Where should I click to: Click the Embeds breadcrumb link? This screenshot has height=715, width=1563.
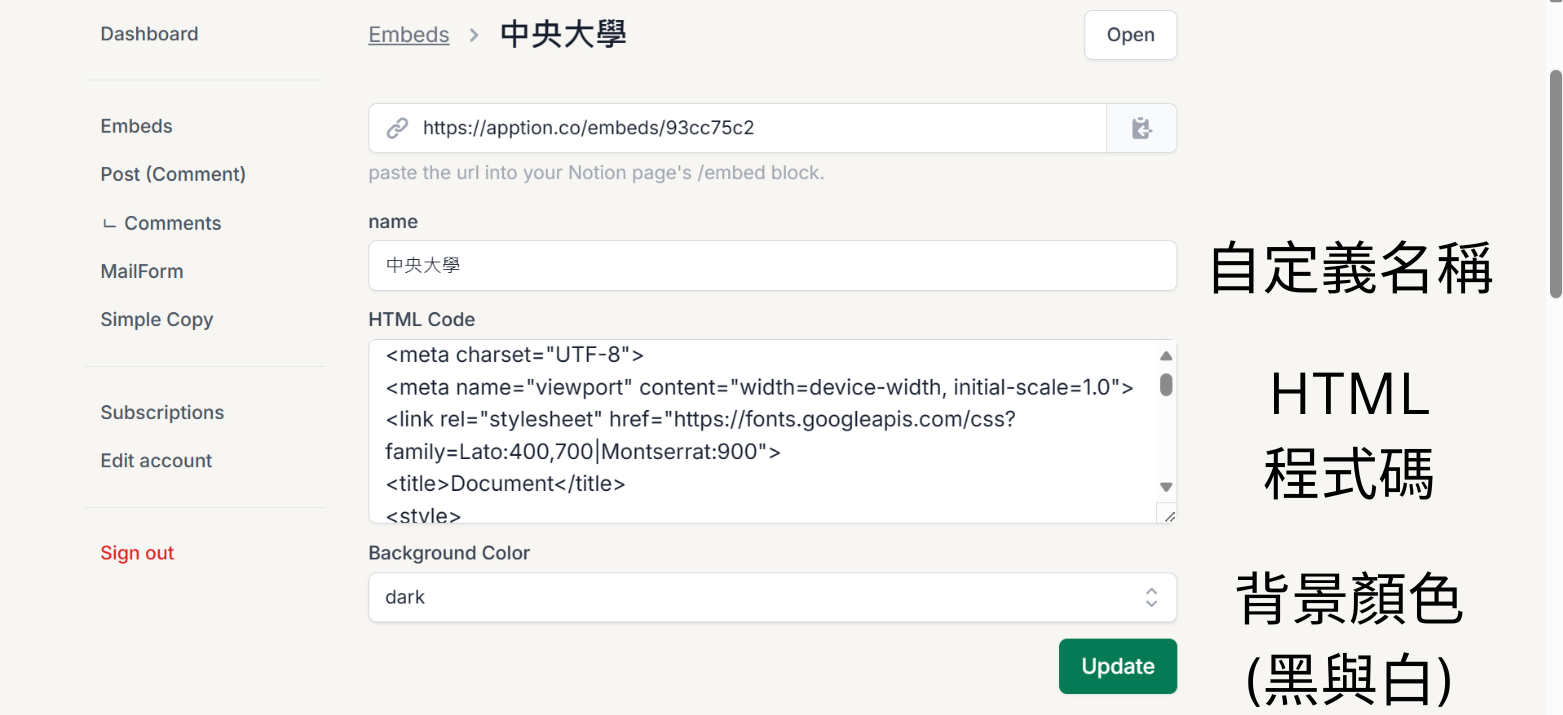[408, 35]
